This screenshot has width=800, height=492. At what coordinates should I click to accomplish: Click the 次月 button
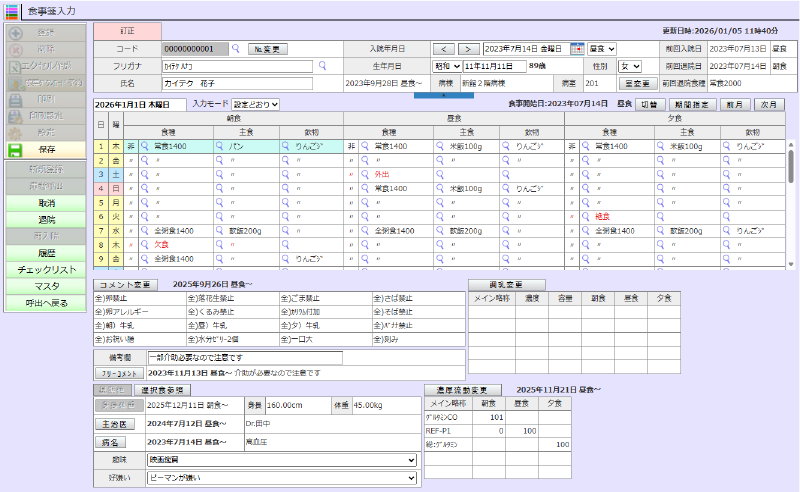pyautogui.click(x=768, y=104)
